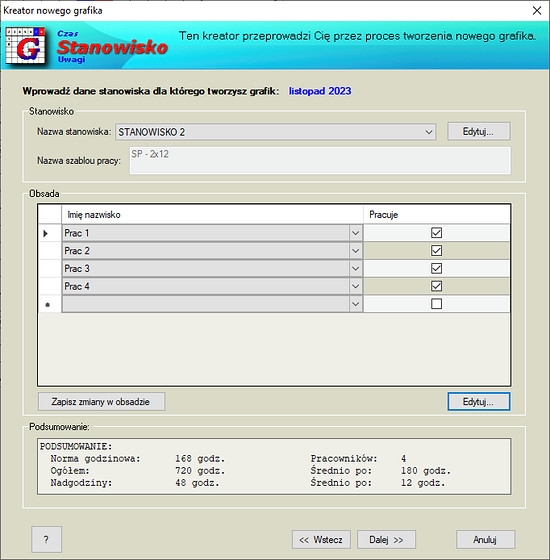Toggle the Pracuje checkbox for Prac 3

click(436, 269)
